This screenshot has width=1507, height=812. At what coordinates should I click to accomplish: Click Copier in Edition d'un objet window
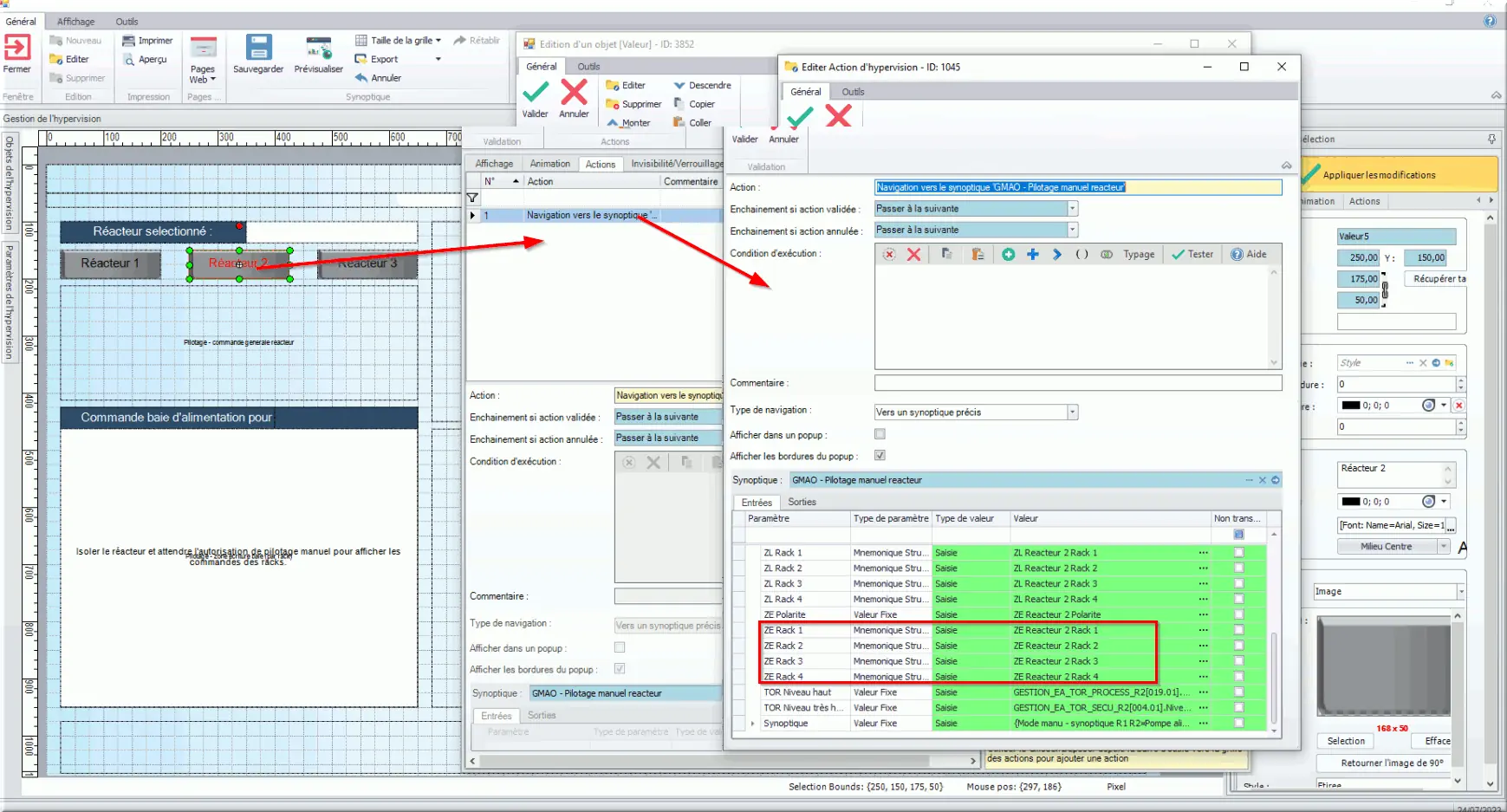[x=694, y=104]
